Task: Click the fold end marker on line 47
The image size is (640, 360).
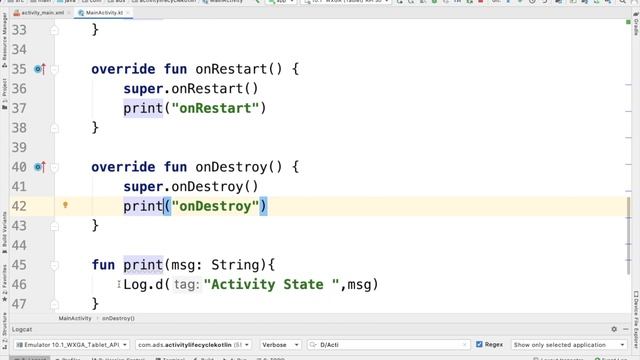Action: [54, 304]
